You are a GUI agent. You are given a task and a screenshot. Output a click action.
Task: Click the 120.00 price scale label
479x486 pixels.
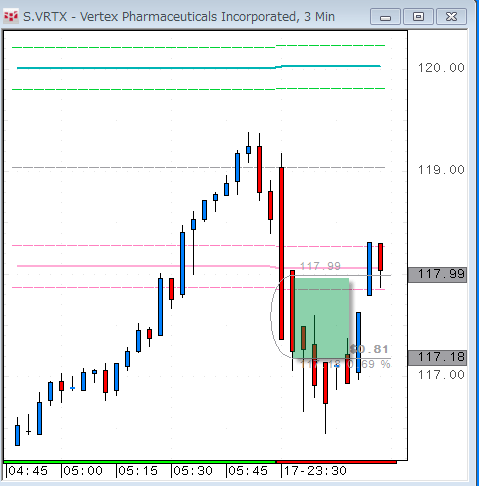click(x=441, y=68)
